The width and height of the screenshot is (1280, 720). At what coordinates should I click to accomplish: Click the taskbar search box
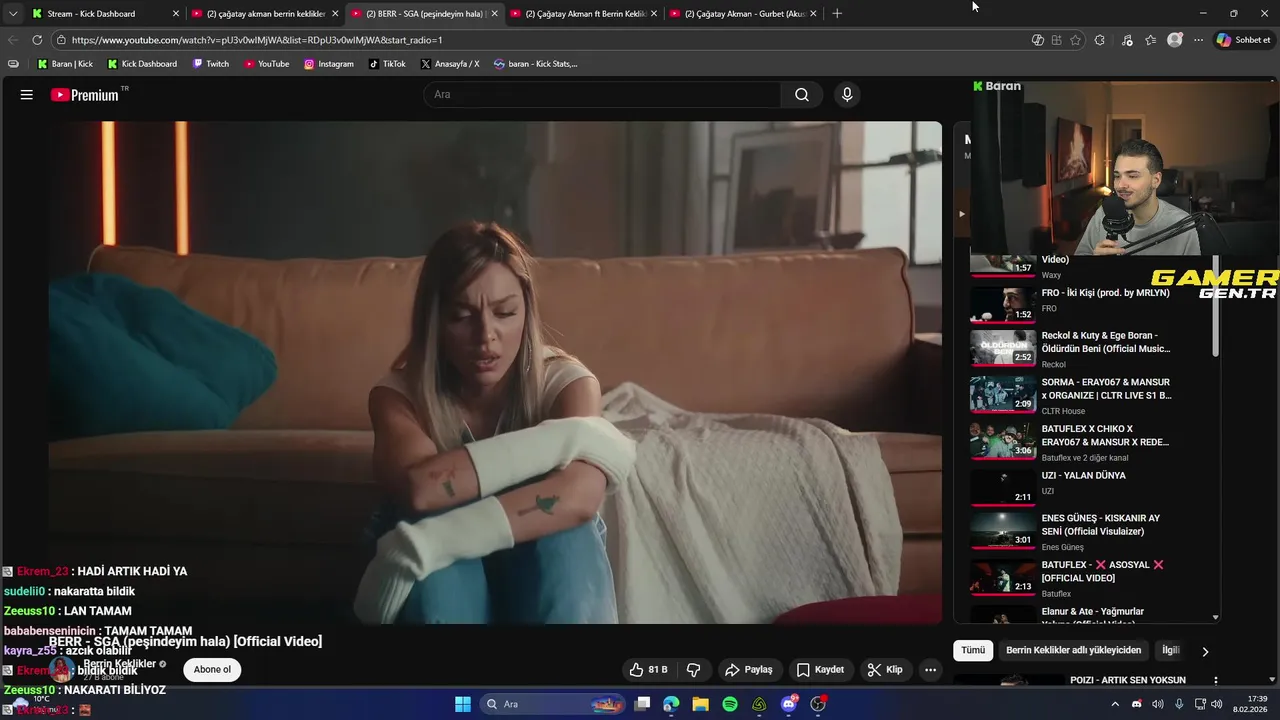click(554, 704)
